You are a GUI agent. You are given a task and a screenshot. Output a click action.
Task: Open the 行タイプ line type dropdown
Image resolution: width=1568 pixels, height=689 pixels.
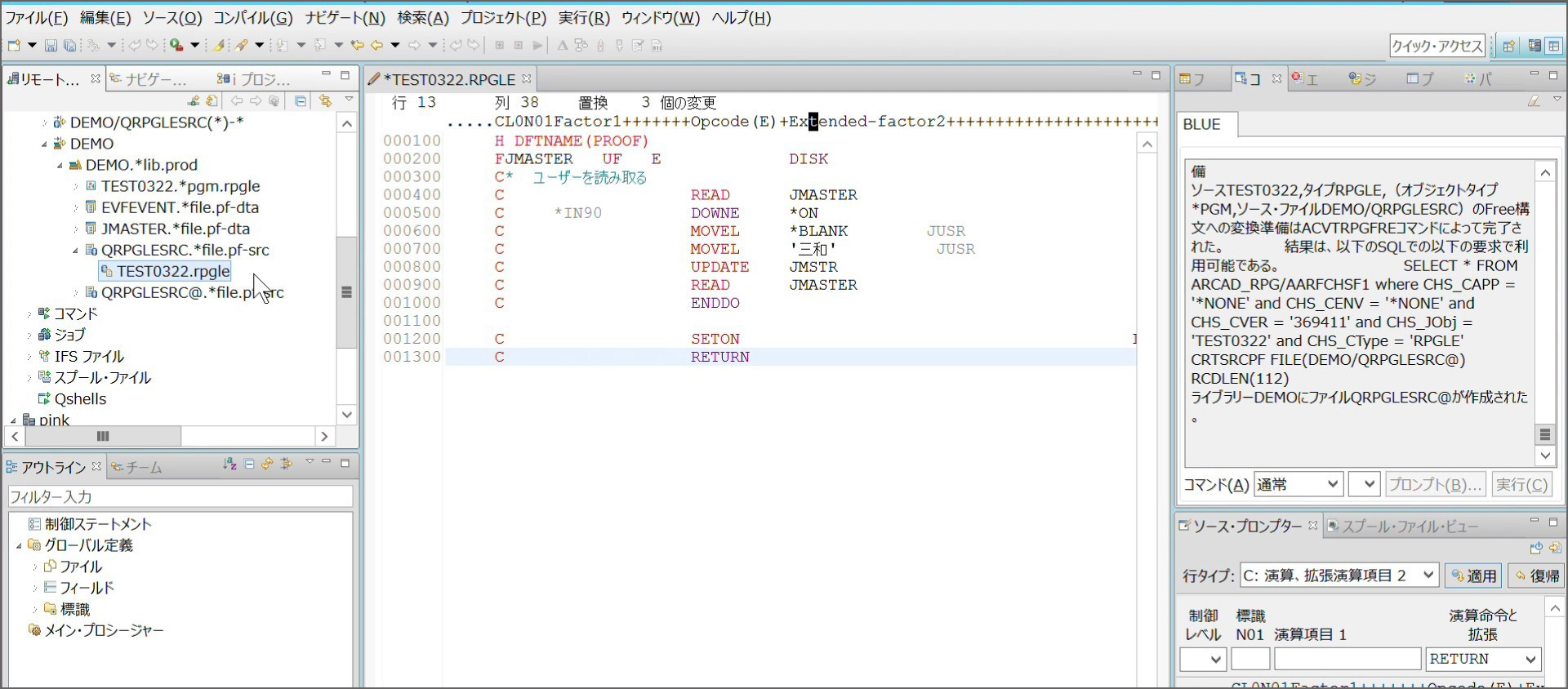coord(1339,576)
